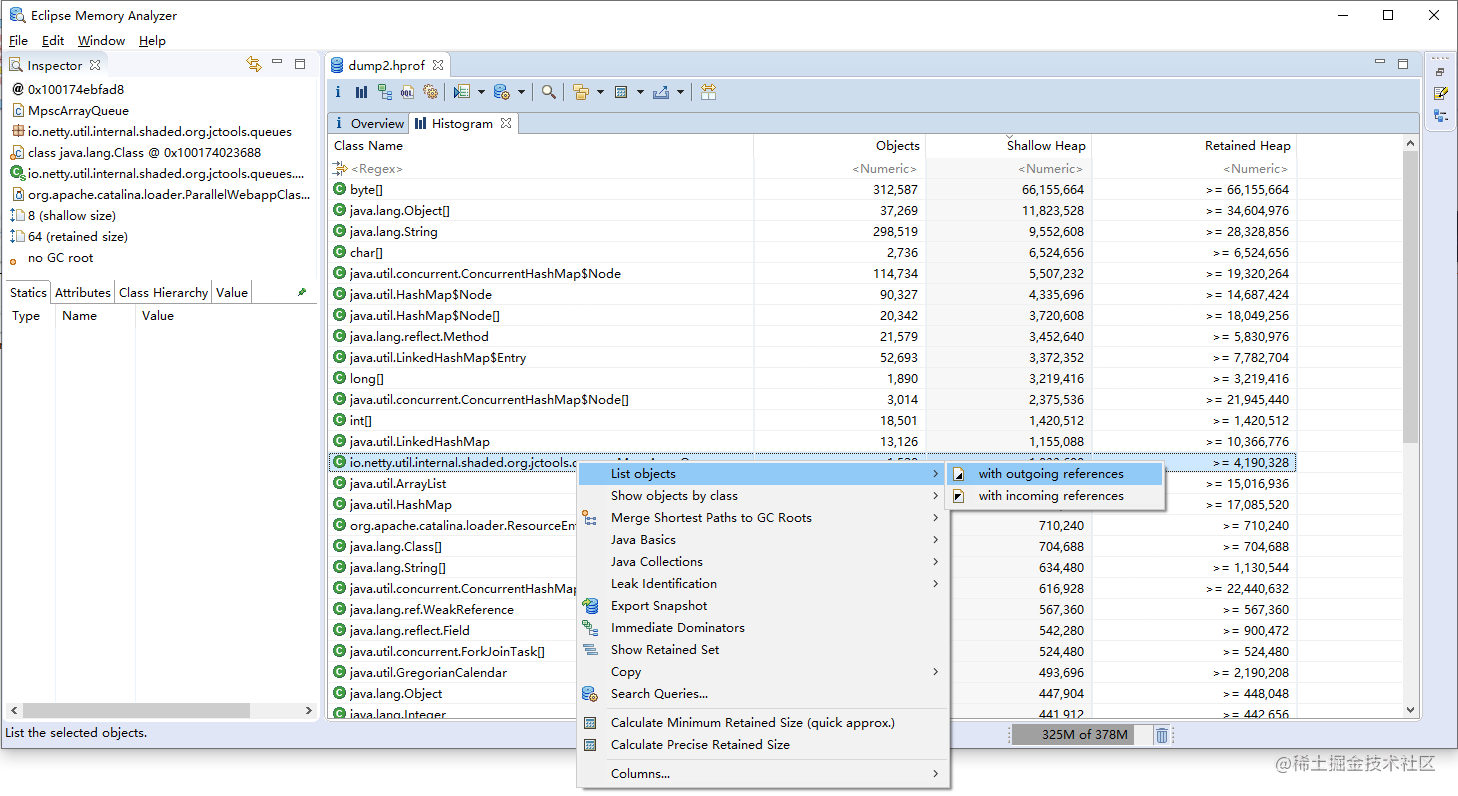1458x796 pixels.
Task: Select 'Show Retained Set' menu item
Action: [763, 650]
